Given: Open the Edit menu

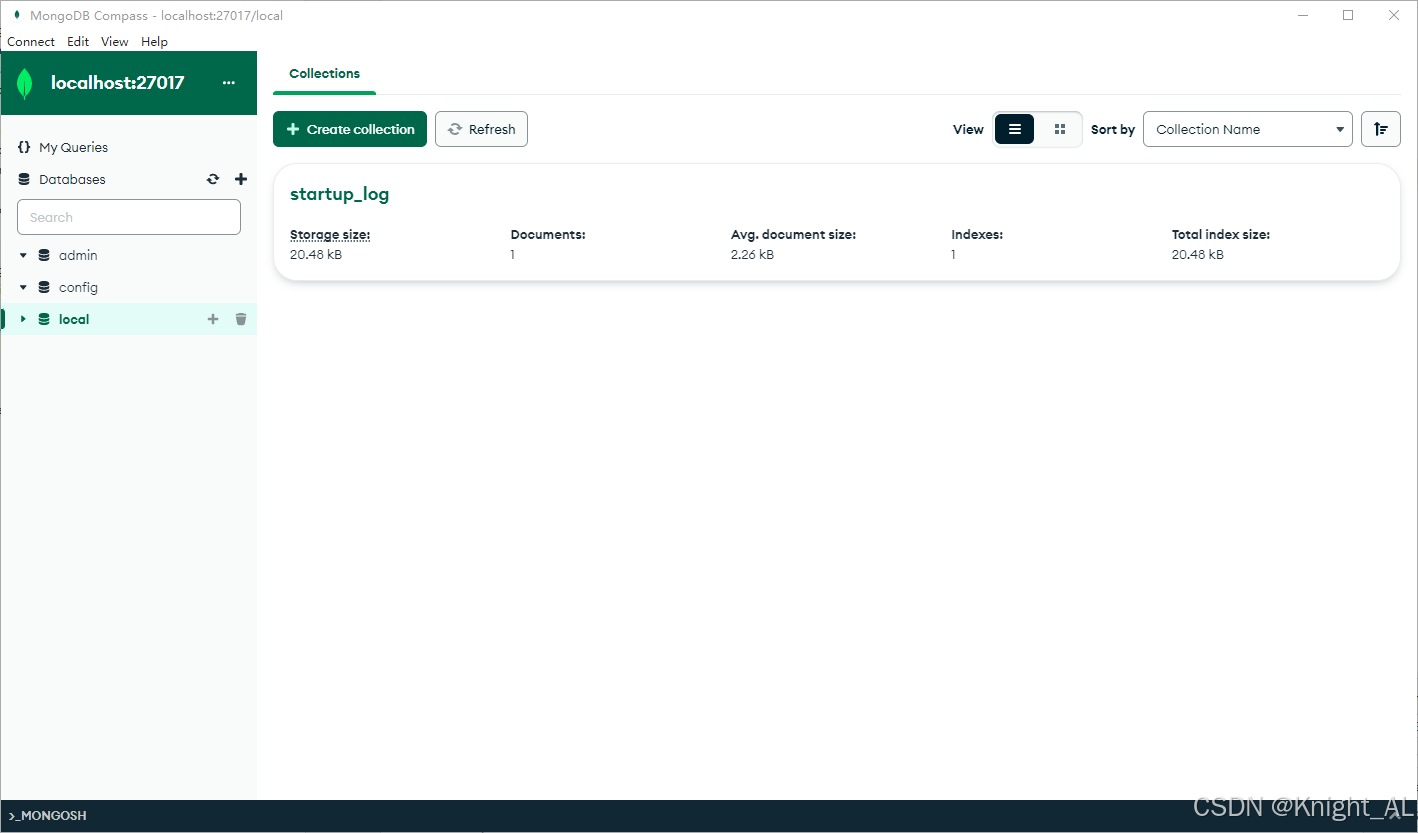Looking at the screenshot, I should pos(78,42).
